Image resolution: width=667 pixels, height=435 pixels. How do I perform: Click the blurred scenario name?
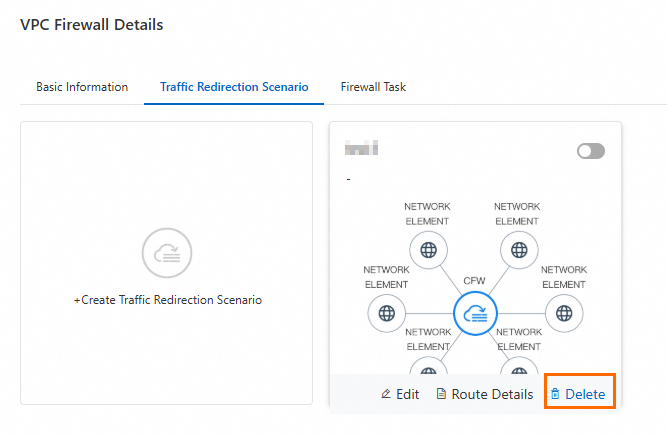tap(361, 148)
